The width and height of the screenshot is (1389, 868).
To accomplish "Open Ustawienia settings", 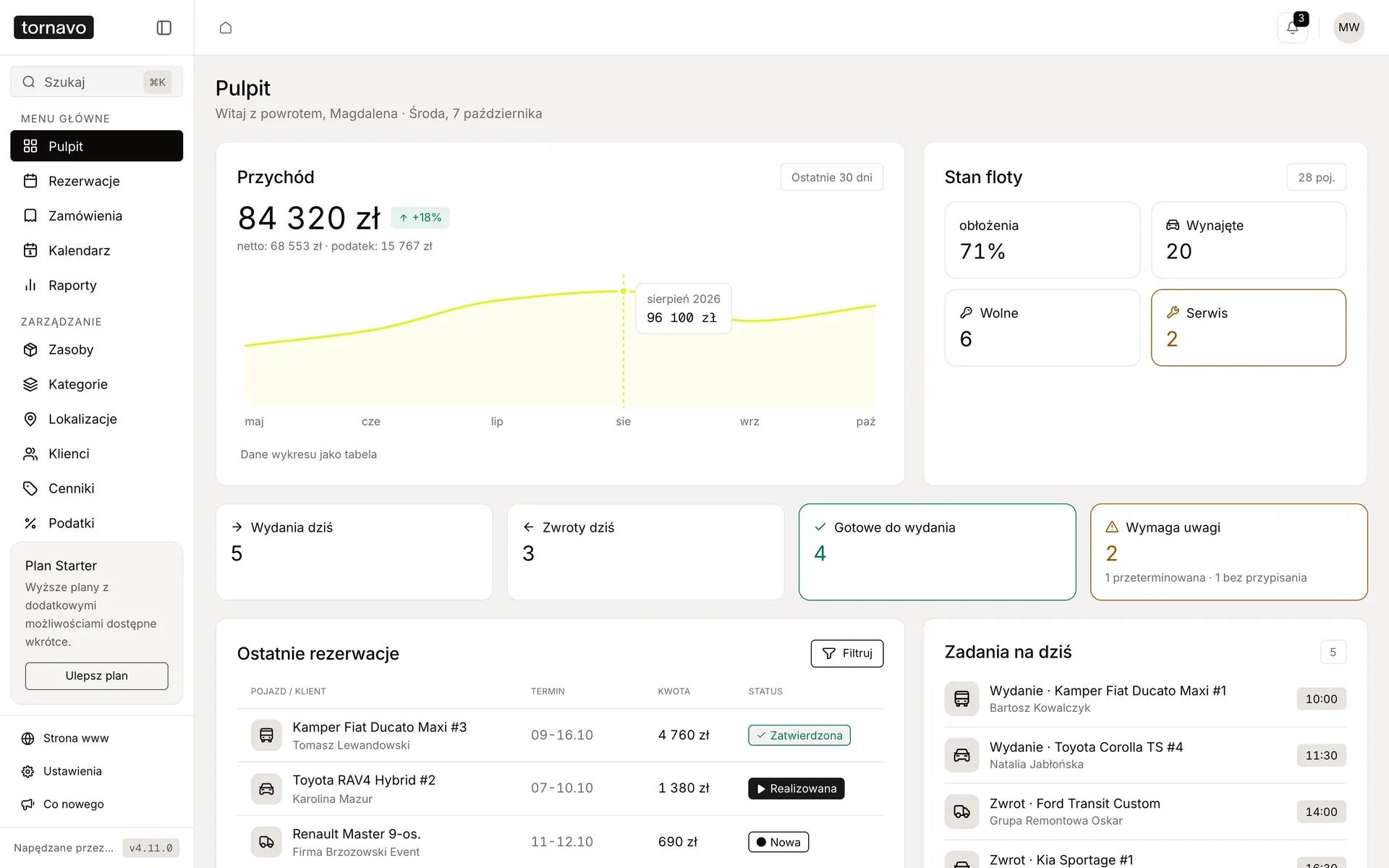I will coord(97,771).
